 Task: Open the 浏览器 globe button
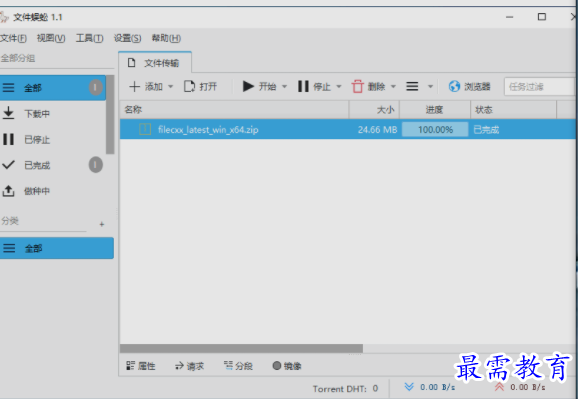(469, 87)
